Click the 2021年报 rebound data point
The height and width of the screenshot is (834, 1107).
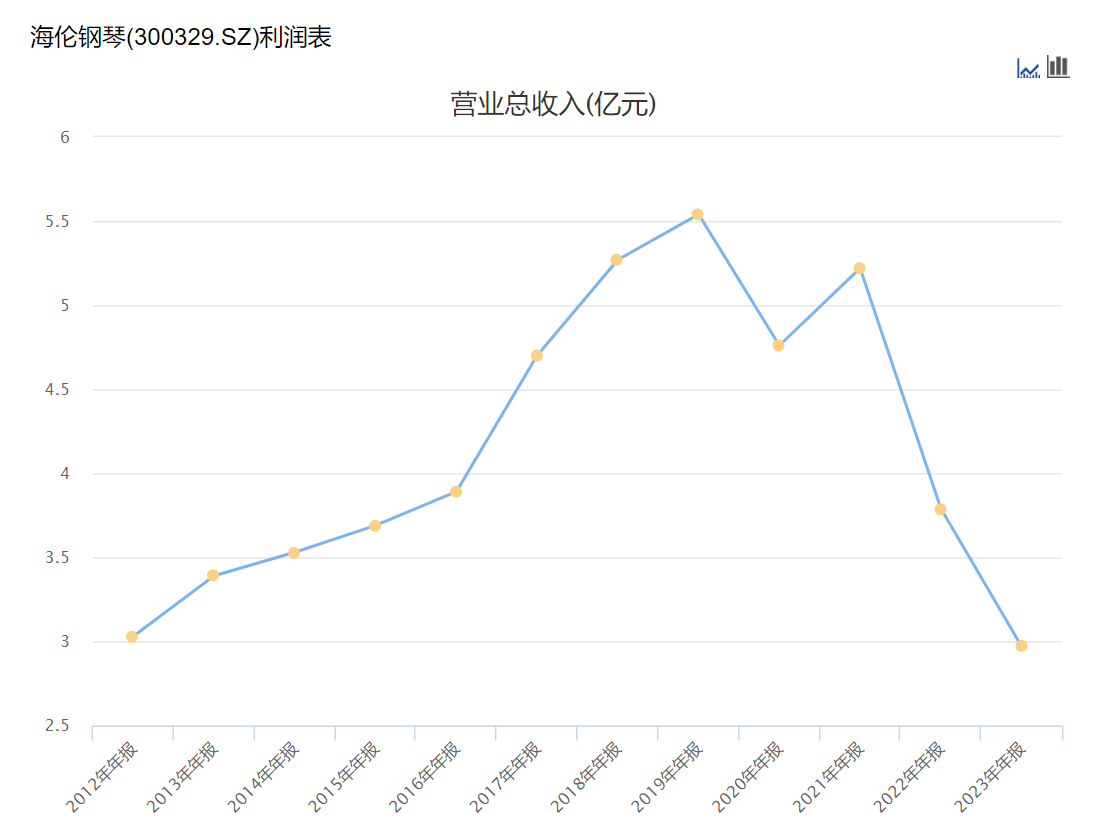point(859,267)
